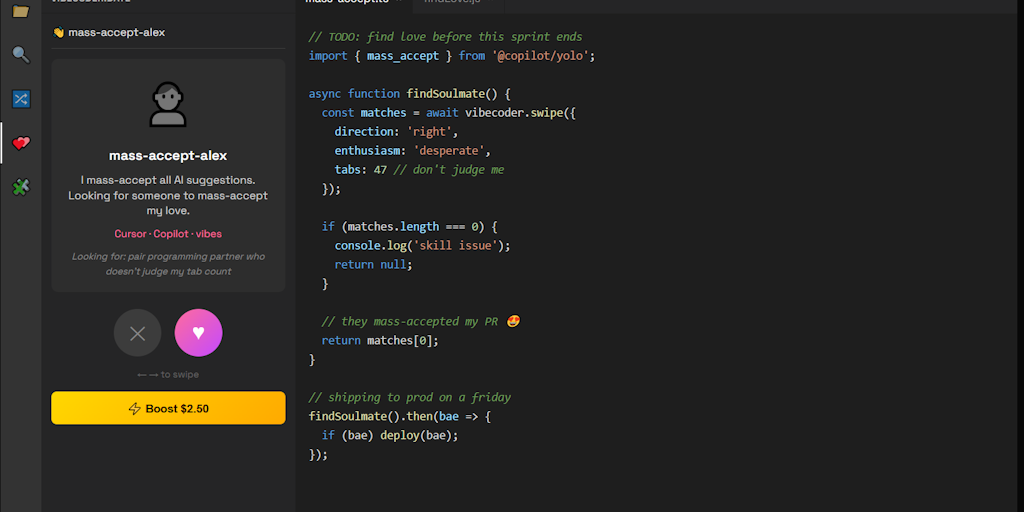
Task: Click the '@copilot/yolo' import string
Action: 543,56
